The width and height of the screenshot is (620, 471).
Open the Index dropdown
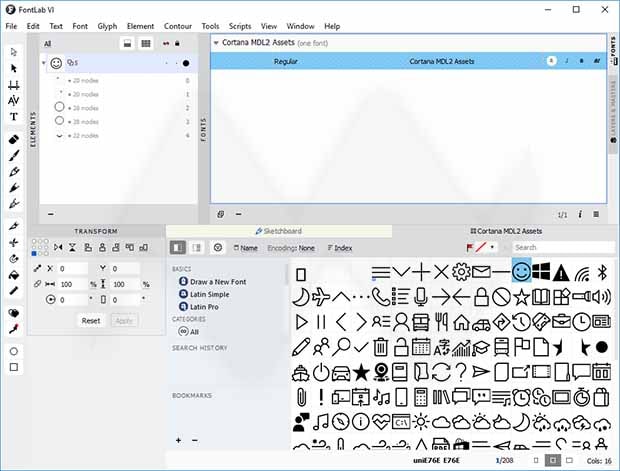[339, 248]
